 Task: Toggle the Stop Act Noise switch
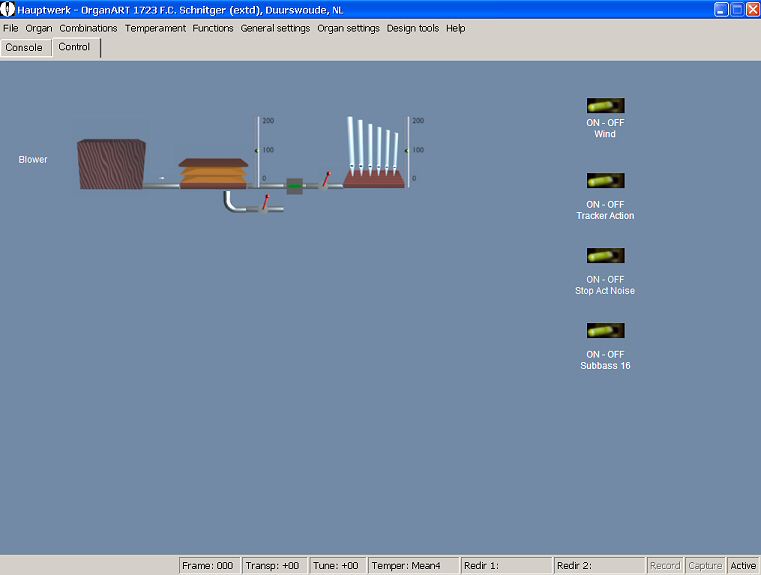click(605, 255)
